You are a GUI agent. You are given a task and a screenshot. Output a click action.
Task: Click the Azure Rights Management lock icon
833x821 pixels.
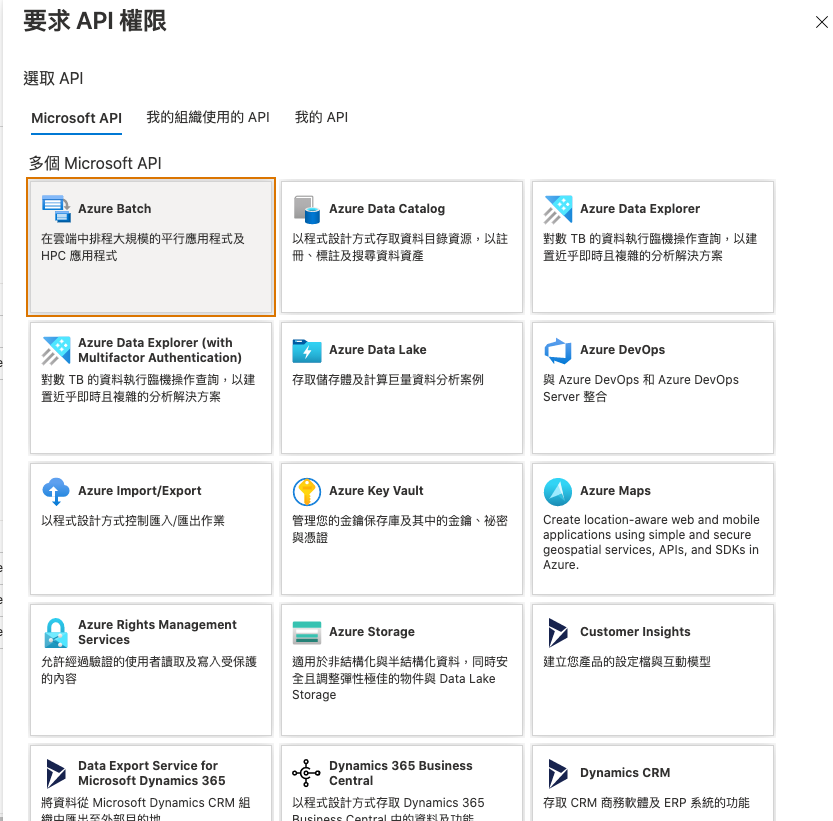pos(56,633)
